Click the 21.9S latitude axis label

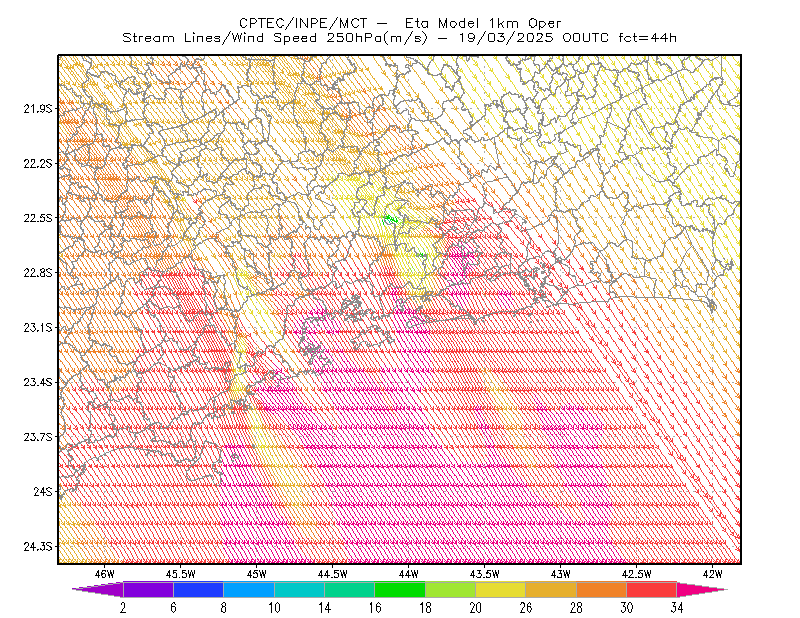38,108
